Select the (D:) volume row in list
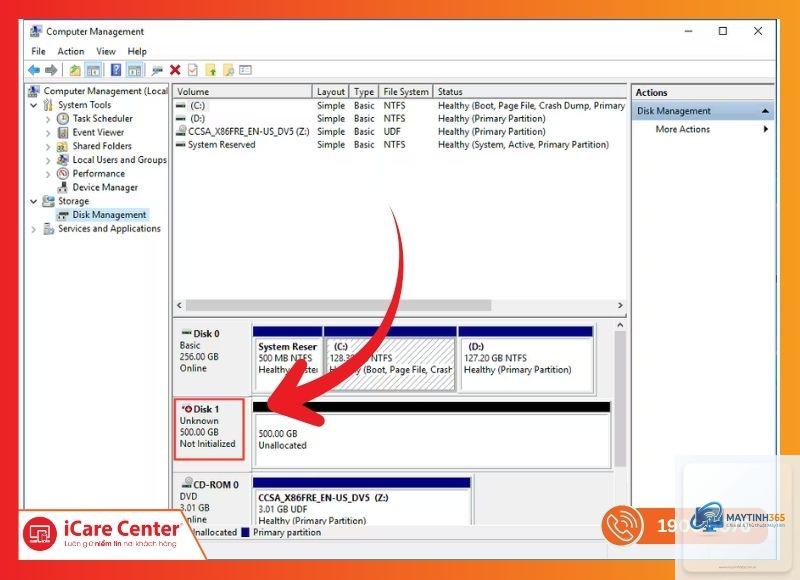 [x=400, y=118]
